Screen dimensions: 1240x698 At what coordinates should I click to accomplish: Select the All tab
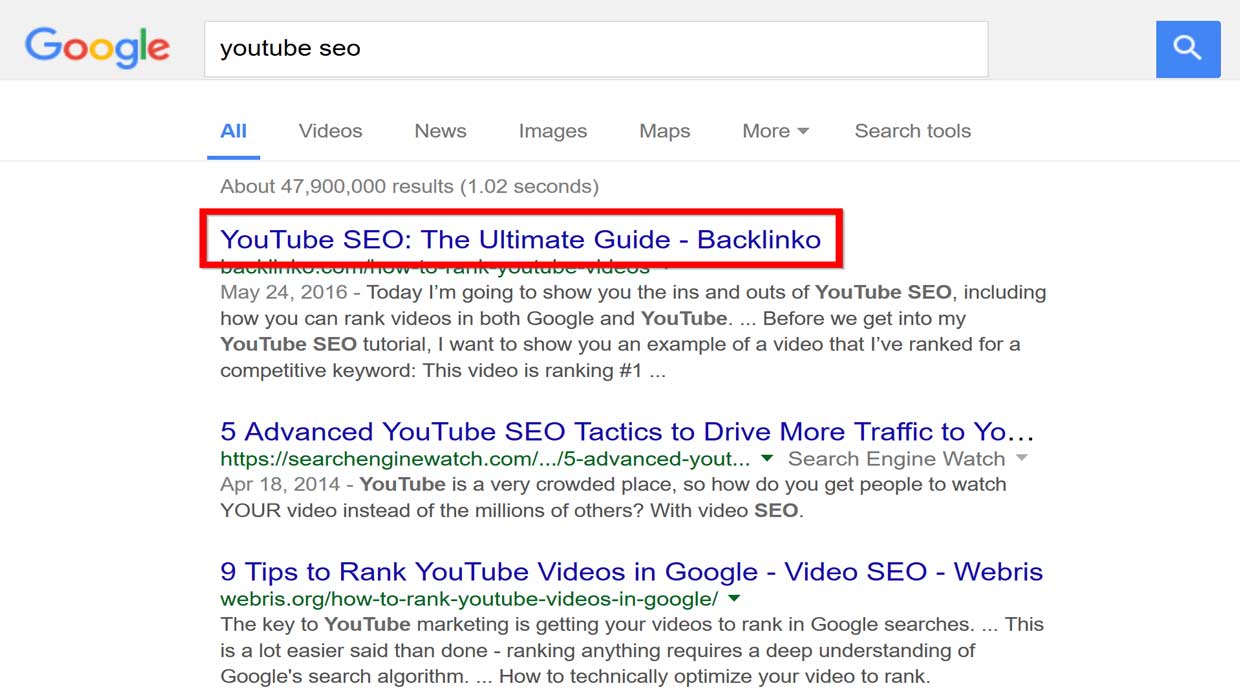point(234,131)
